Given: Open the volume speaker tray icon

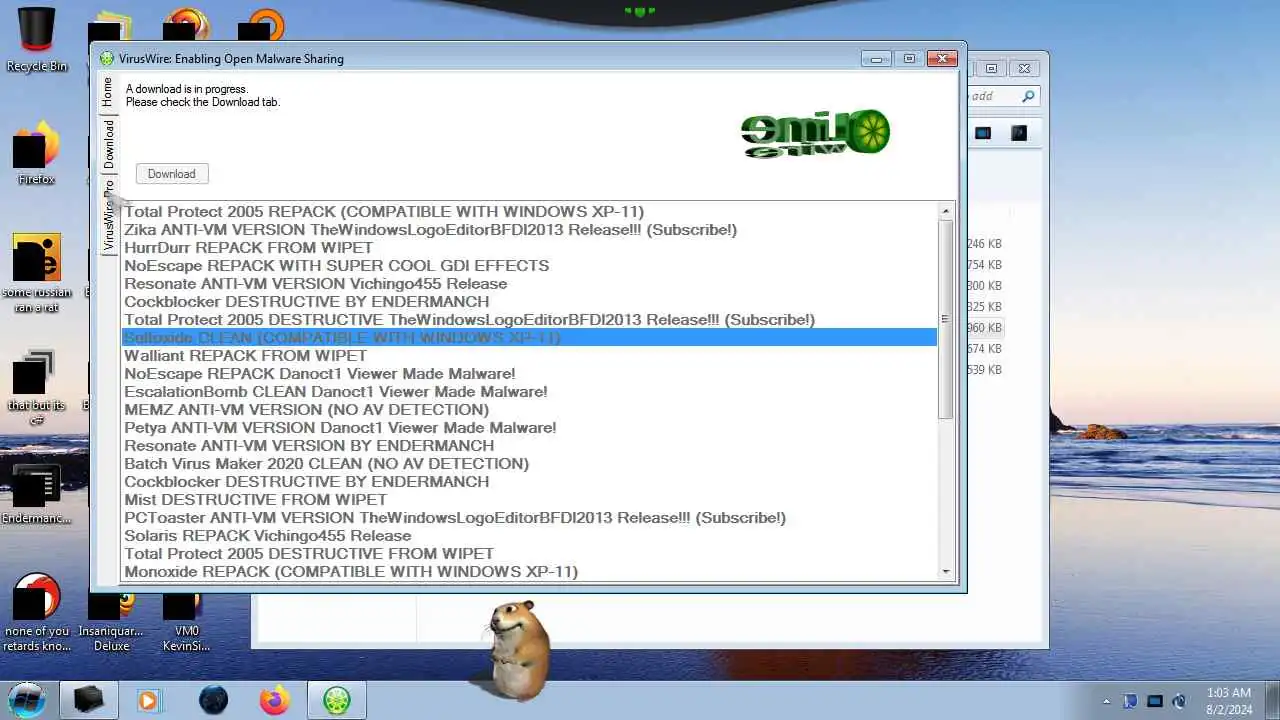Looking at the screenshot, I should [x=1179, y=701].
